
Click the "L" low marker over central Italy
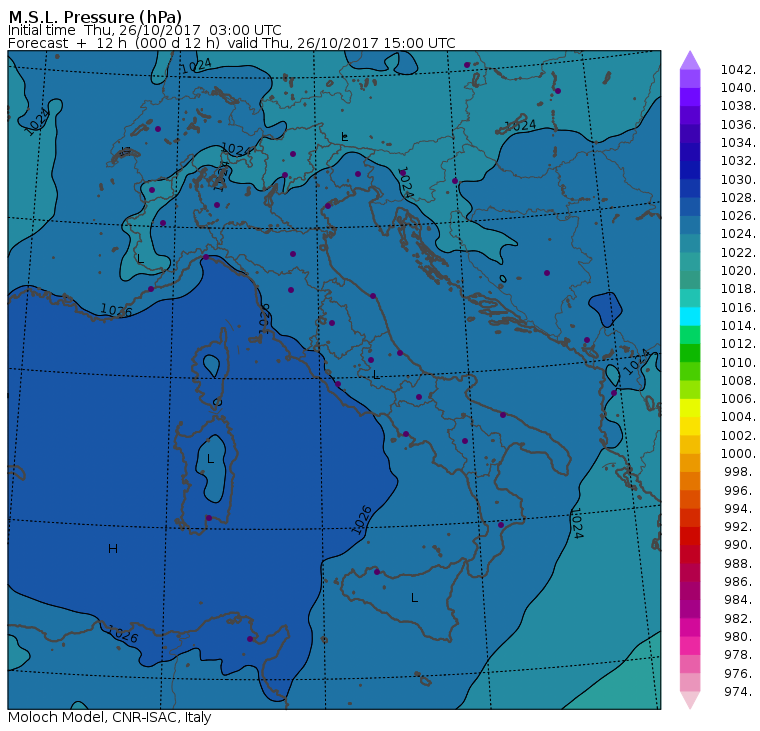[376, 375]
